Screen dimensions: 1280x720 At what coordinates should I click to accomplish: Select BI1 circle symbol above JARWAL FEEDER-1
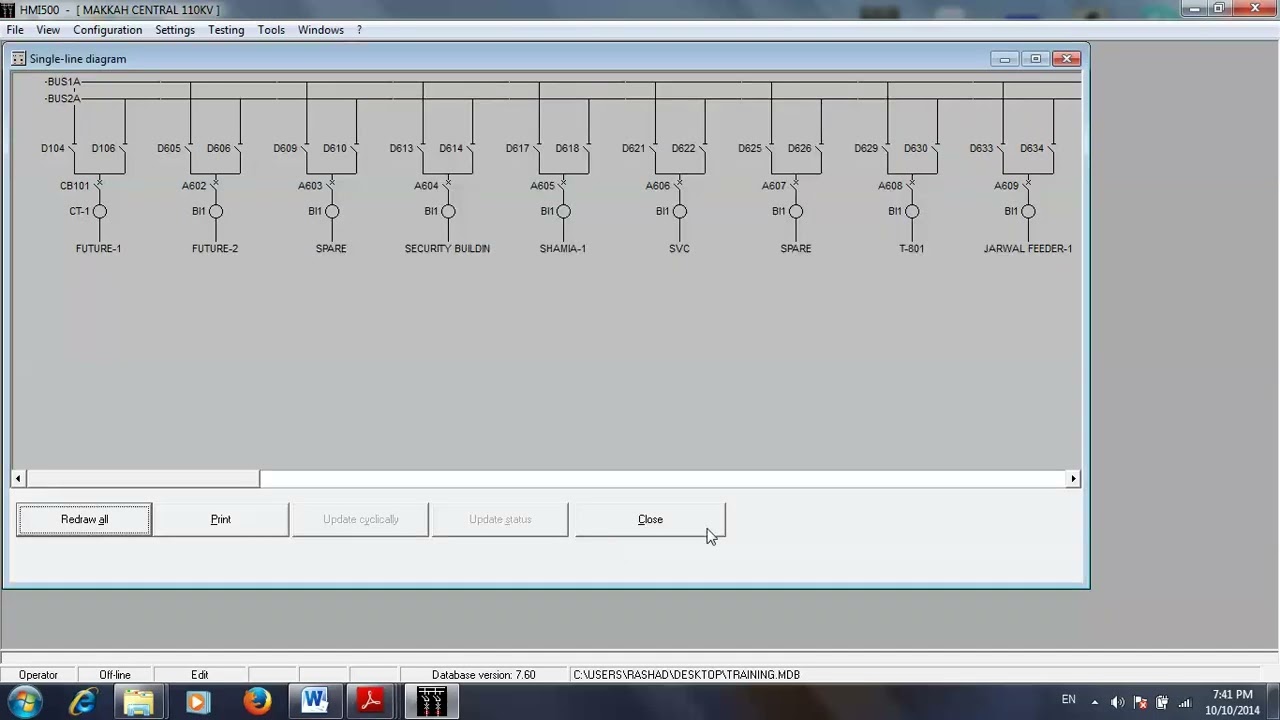[1027, 211]
